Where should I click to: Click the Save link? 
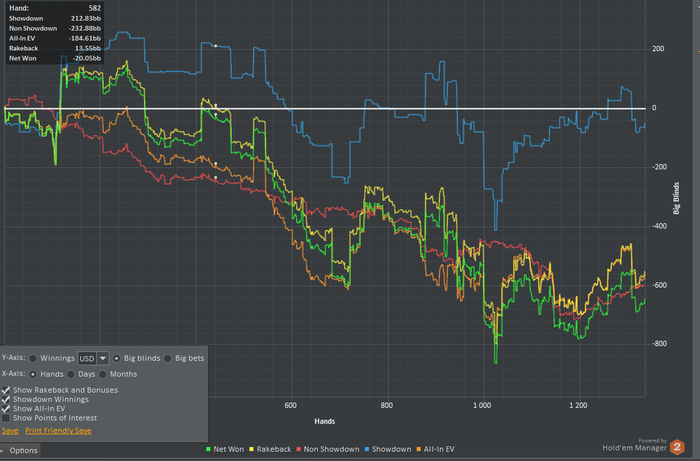10,431
